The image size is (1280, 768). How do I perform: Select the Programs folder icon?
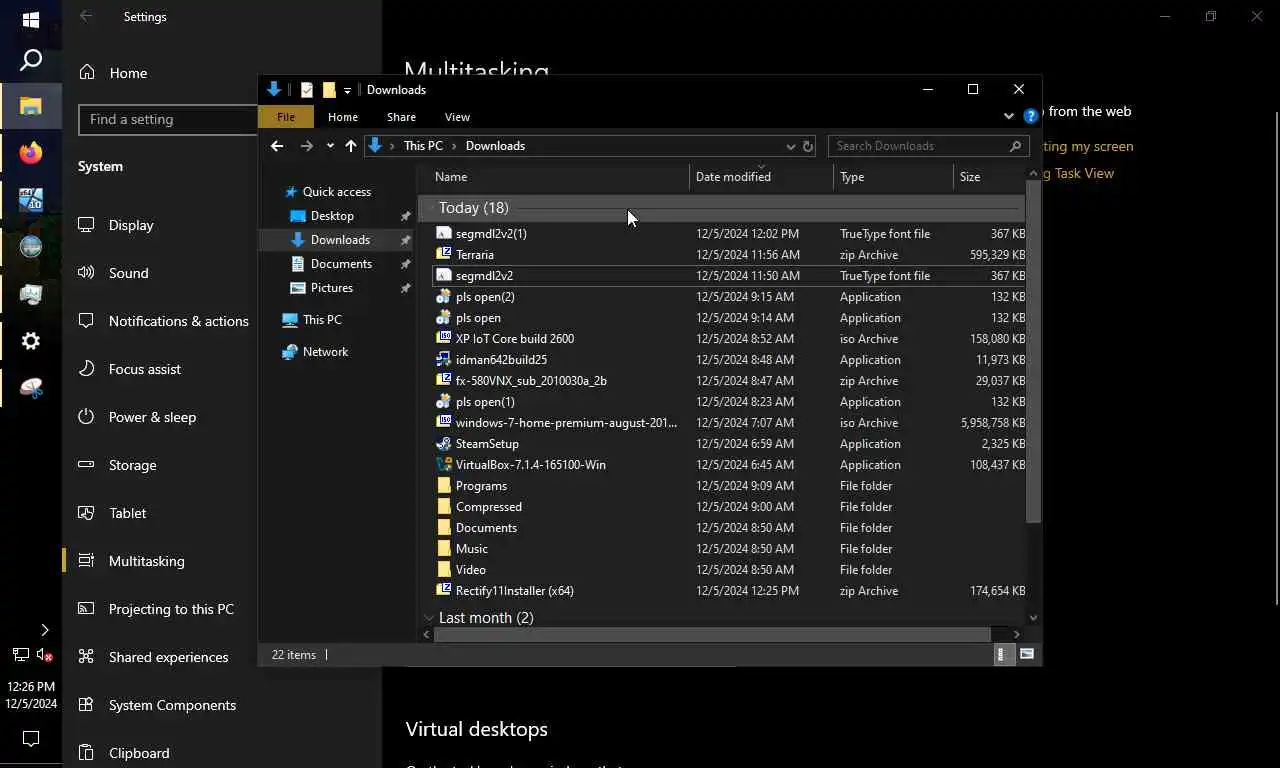444,485
